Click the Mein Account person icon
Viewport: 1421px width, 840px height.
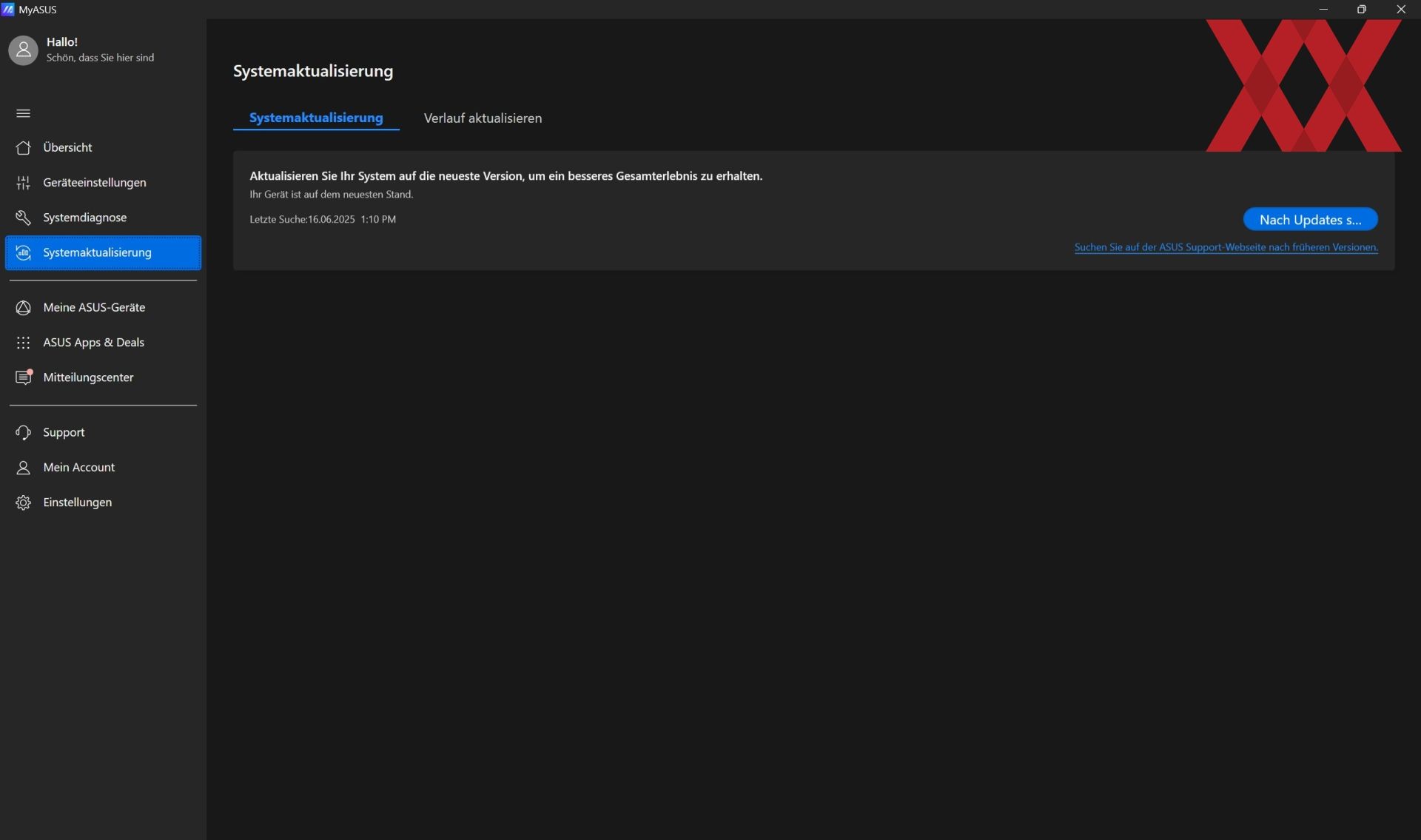click(23, 467)
